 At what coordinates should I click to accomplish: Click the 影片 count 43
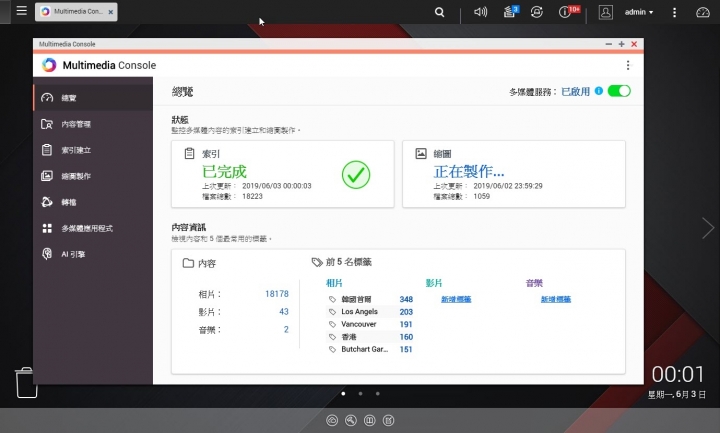point(284,312)
